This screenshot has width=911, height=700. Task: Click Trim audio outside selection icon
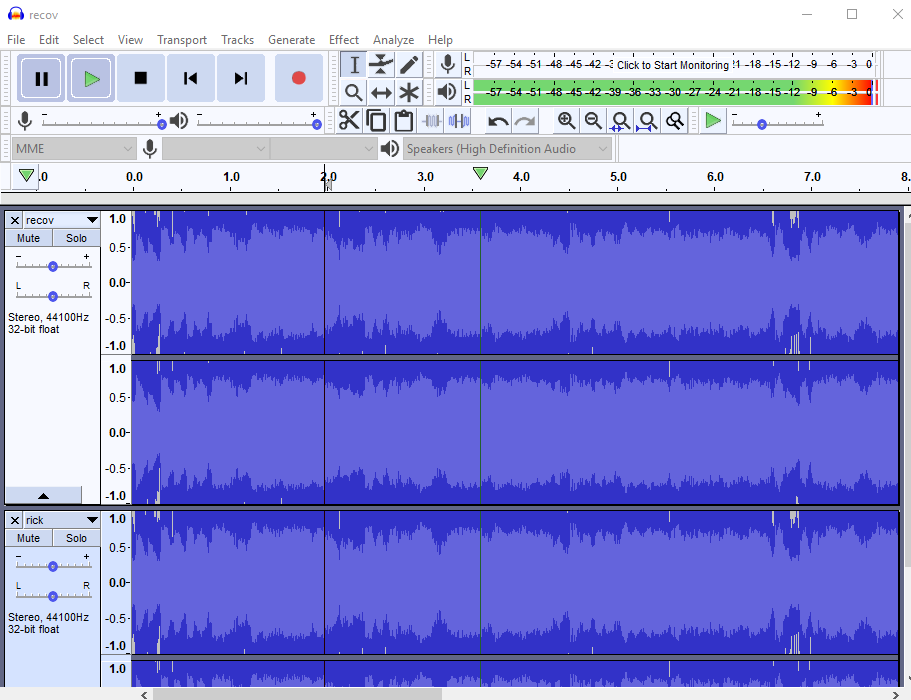click(432, 121)
